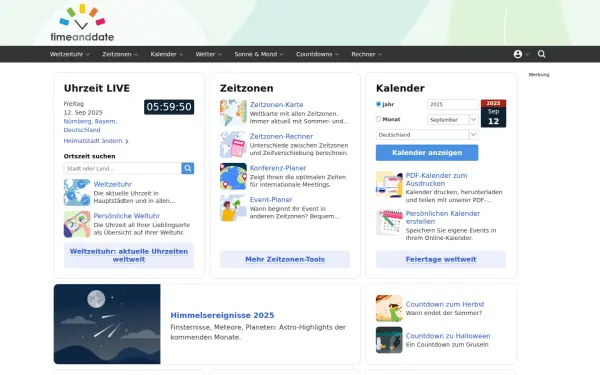Open the Persönlichen Kalender erstellen icon
The image size is (600, 375).
(x=389, y=222)
